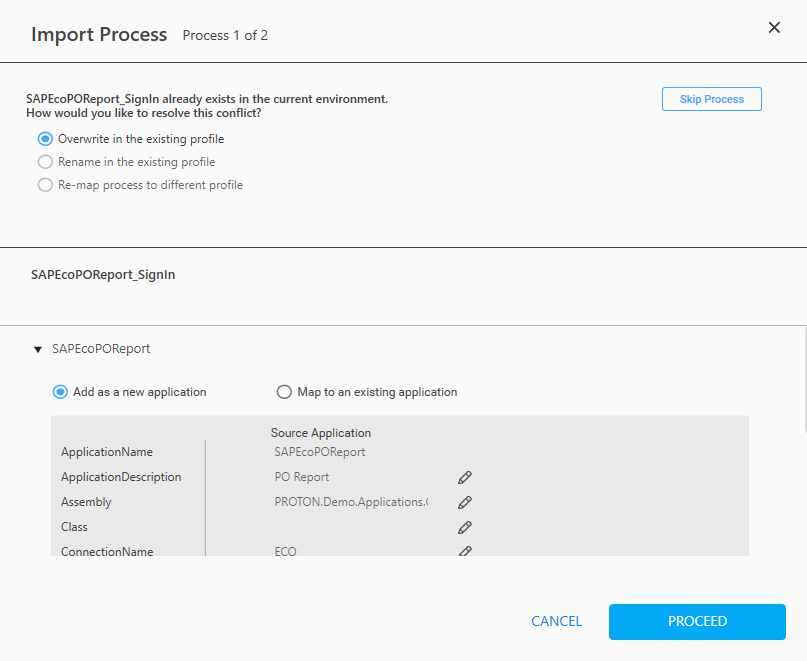The width and height of the screenshot is (807, 661).
Task: Click the SAPEcoPOReport source application name
Action: 320,452
